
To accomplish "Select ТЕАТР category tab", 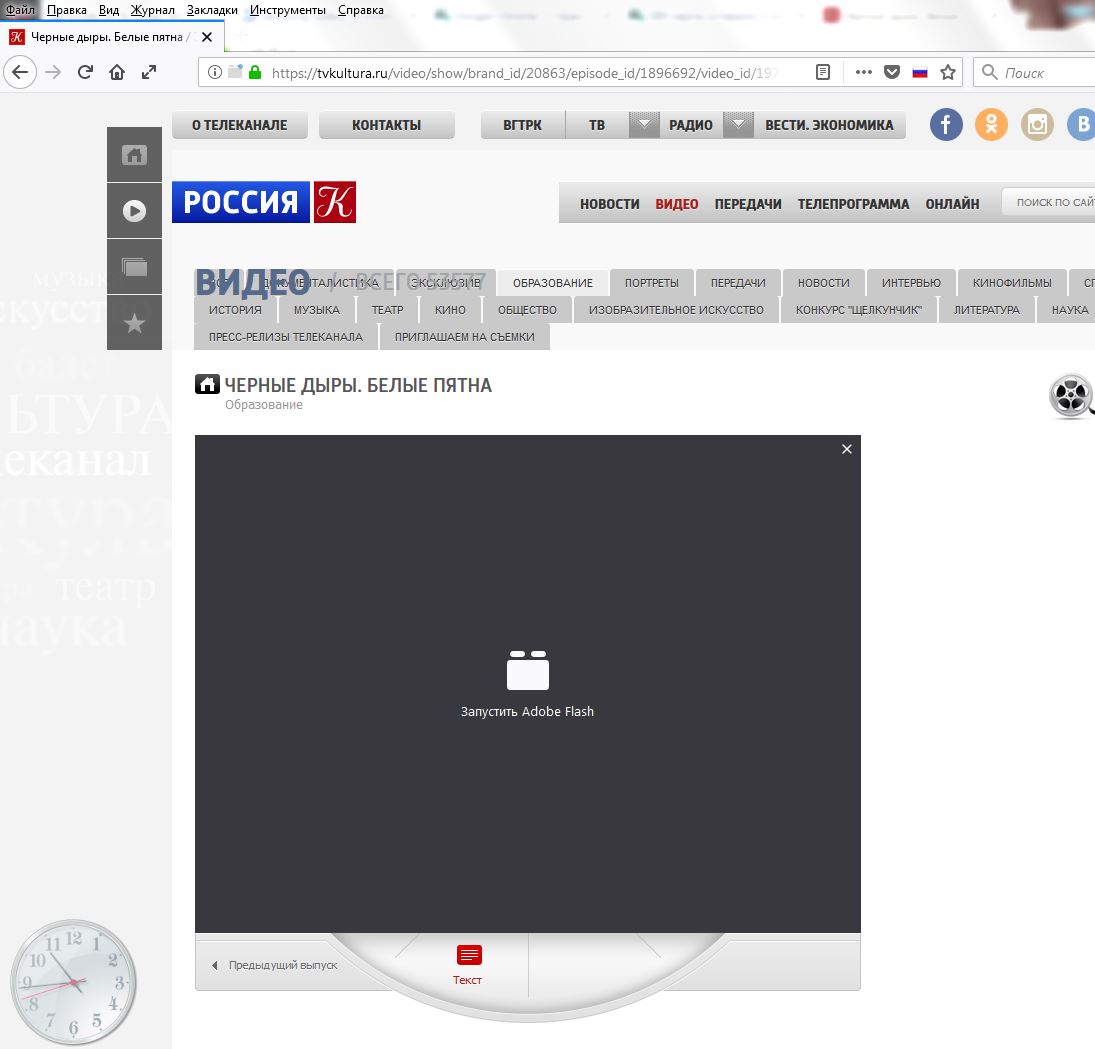I will [x=388, y=309].
